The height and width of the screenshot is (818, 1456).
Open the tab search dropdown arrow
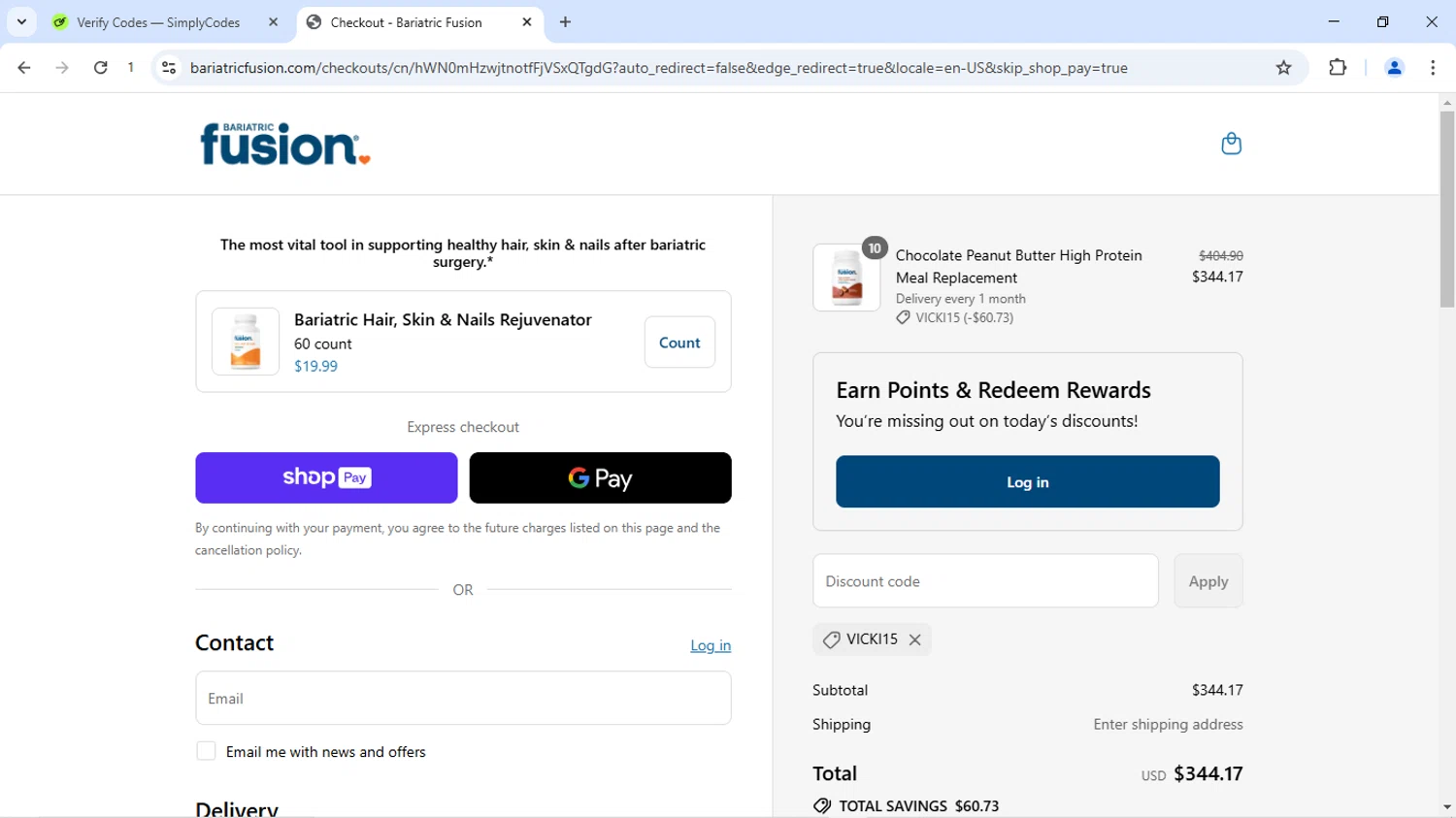[21, 22]
